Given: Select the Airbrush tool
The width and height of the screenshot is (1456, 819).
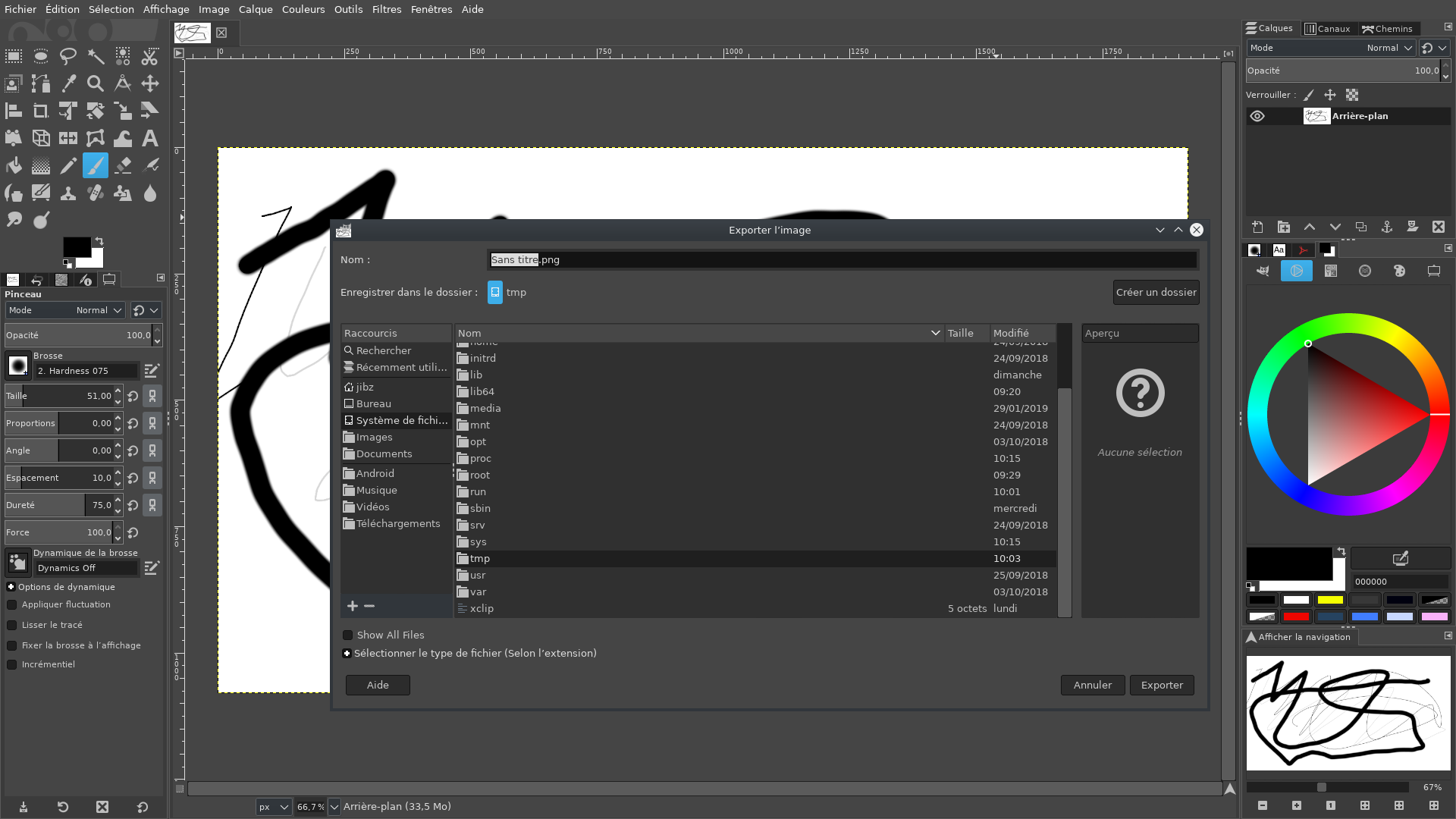Looking at the screenshot, I should click(x=150, y=165).
